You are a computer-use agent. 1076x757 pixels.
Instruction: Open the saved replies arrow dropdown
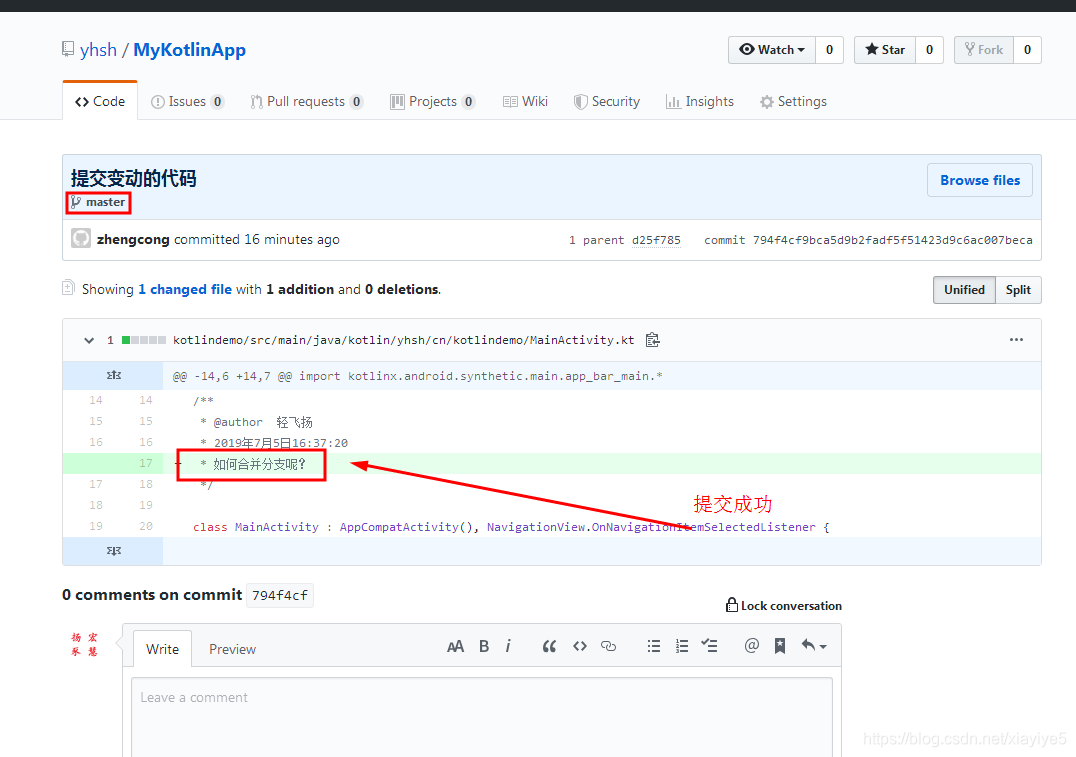pos(814,646)
